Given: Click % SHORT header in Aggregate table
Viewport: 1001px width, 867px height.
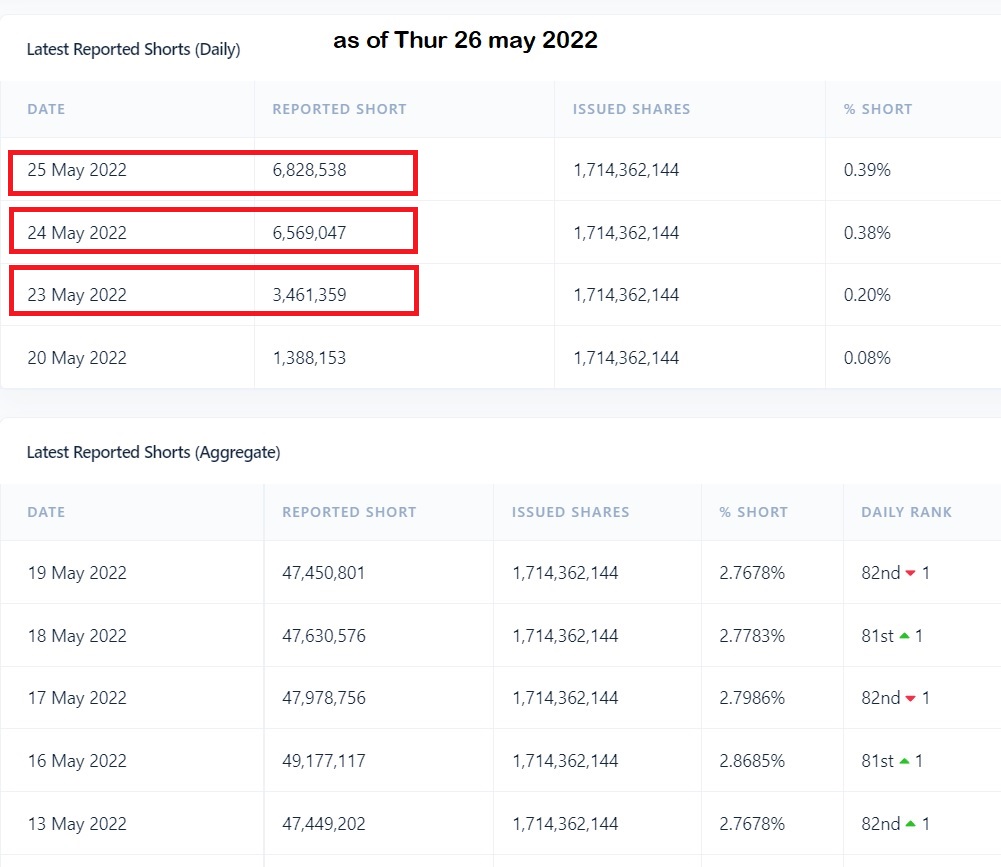Looking at the screenshot, I should click(753, 512).
